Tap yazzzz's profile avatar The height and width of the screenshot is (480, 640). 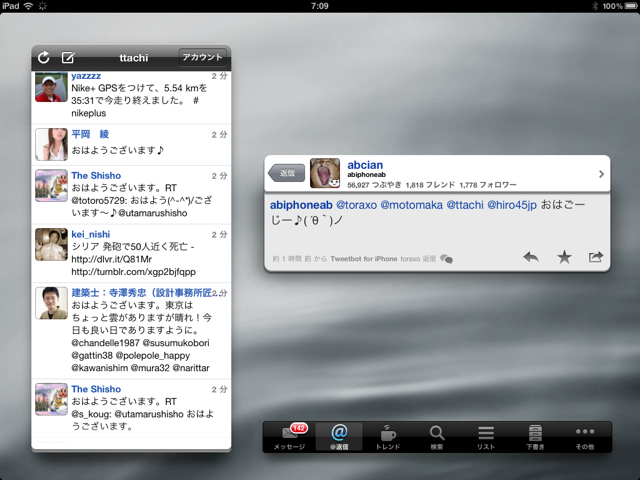[x=51, y=87]
